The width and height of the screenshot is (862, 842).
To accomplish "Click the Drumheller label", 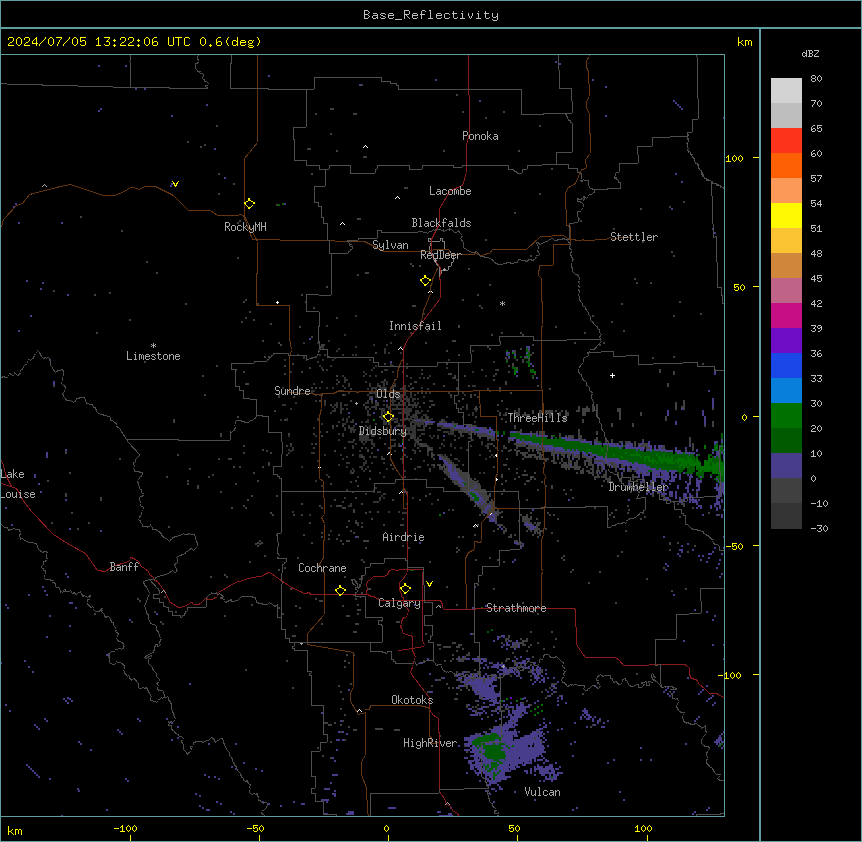I will (638, 487).
